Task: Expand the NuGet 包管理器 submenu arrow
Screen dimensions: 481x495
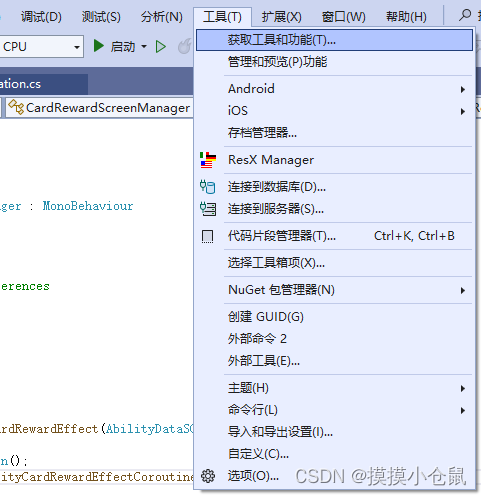Action: pyautogui.click(x=463, y=290)
